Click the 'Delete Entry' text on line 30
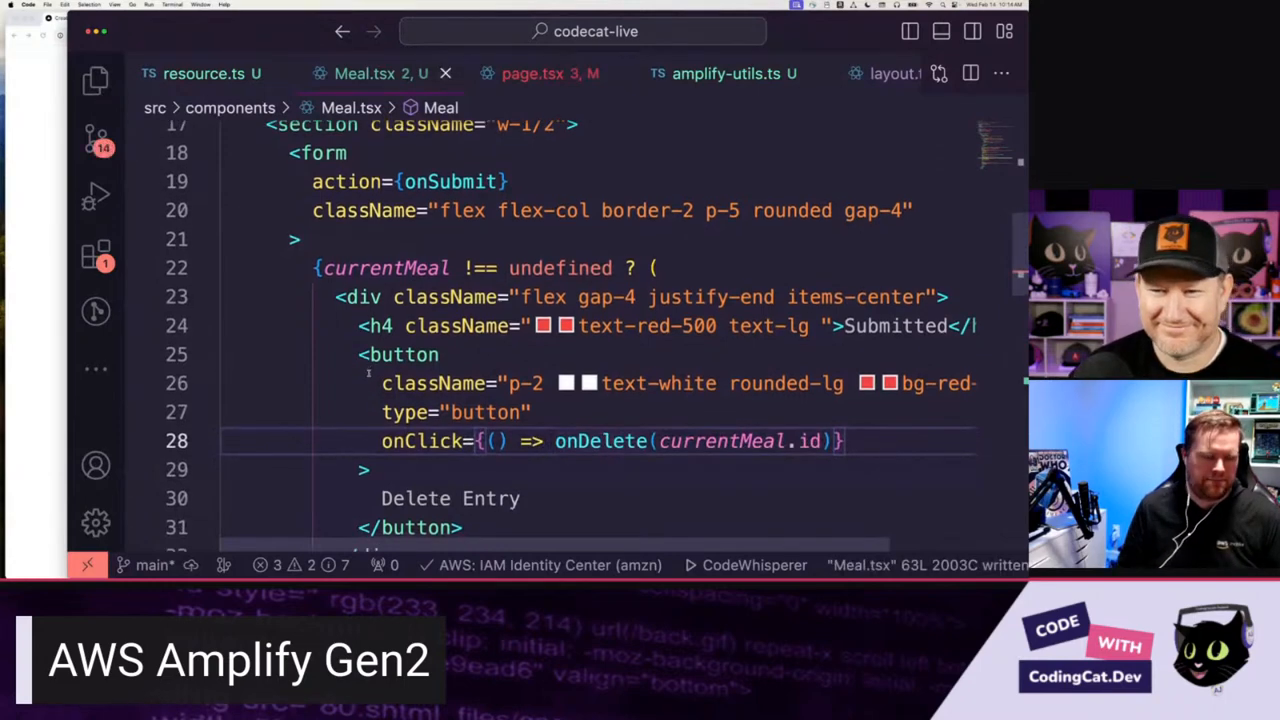The width and height of the screenshot is (1280, 720). click(x=450, y=499)
